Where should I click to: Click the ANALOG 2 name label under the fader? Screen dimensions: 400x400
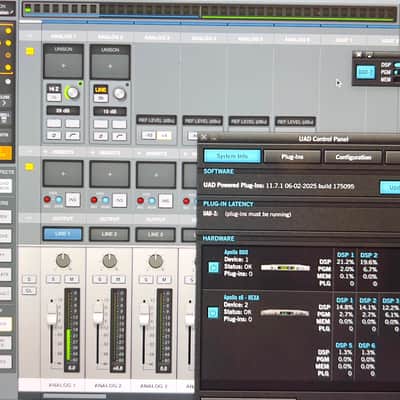click(x=108, y=385)
